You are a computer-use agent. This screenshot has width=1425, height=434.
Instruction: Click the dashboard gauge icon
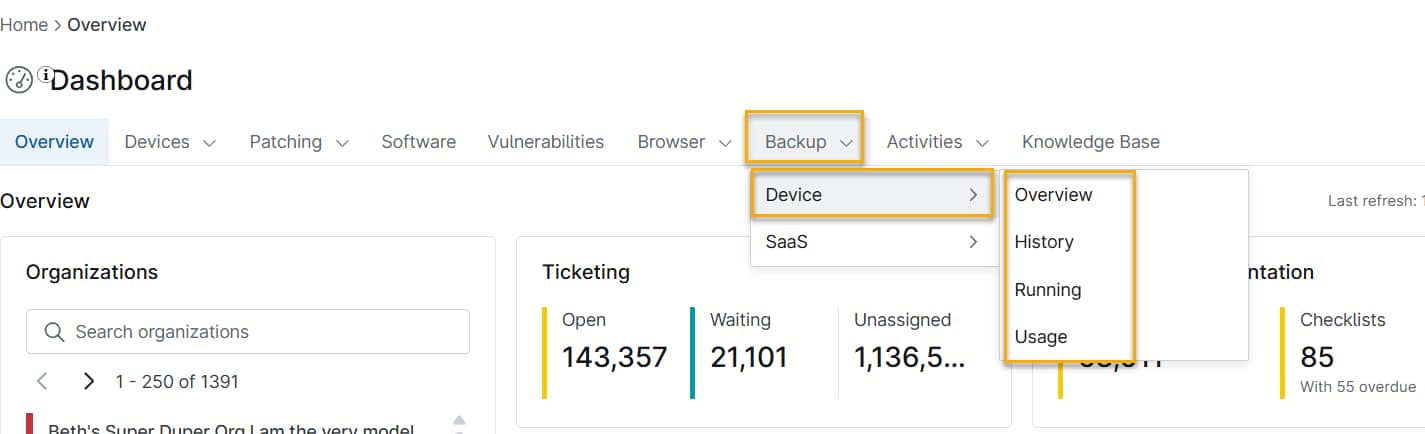click(18, 80)
